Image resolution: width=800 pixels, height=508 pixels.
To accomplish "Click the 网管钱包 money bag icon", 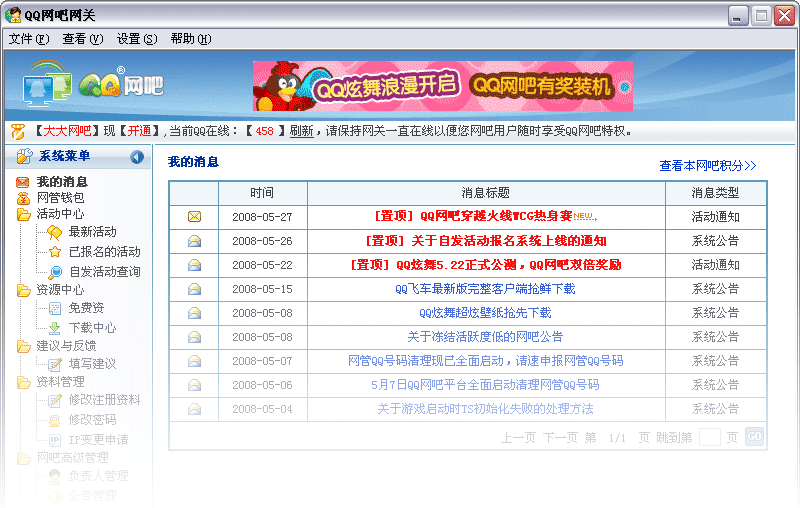I will [x=23, y=198].
